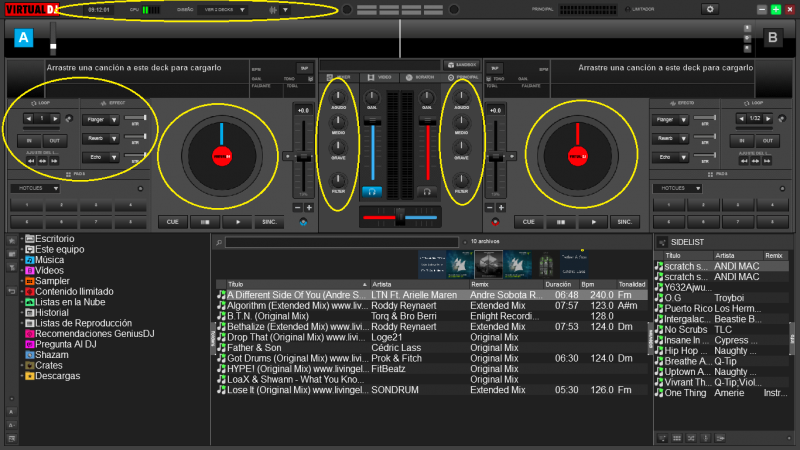Image resolution: width=800 pixels, height=450 pixels.
Task: Double loop size with deck A right arrow
Action: [x=55, y=119]
